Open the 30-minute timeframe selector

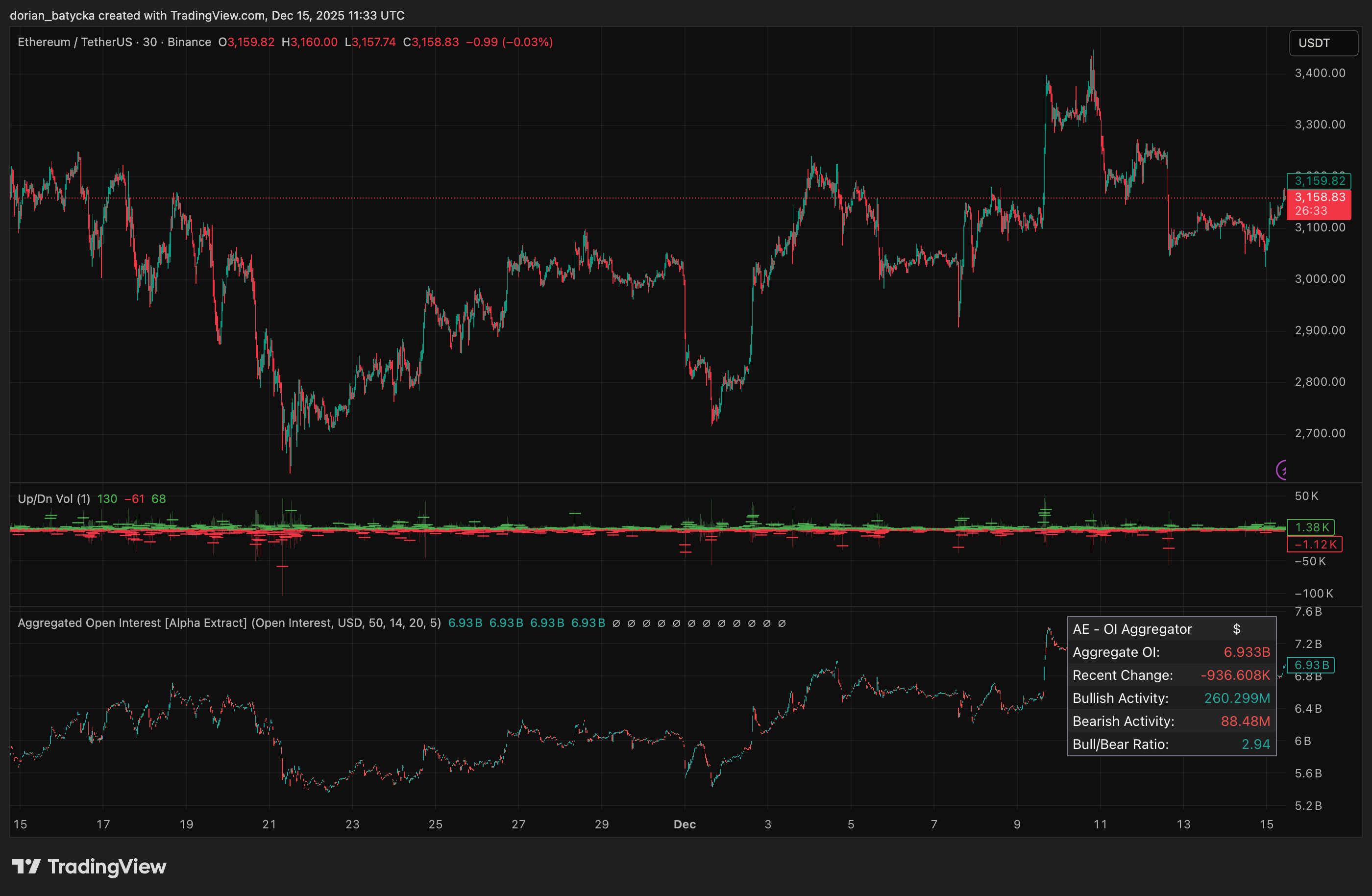(x=151, y=42)
